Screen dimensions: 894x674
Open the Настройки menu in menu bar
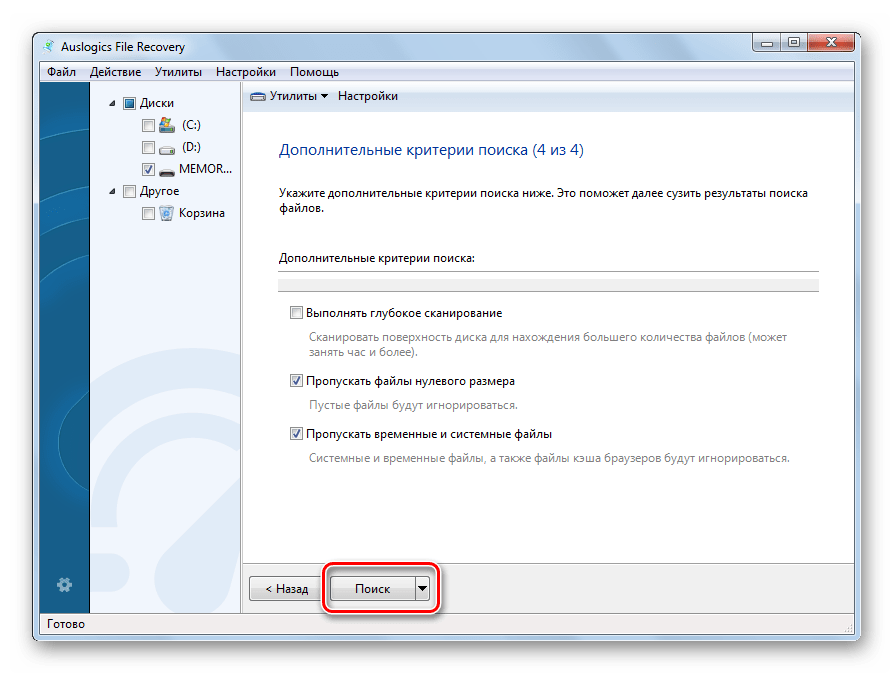tap(246, 72)
